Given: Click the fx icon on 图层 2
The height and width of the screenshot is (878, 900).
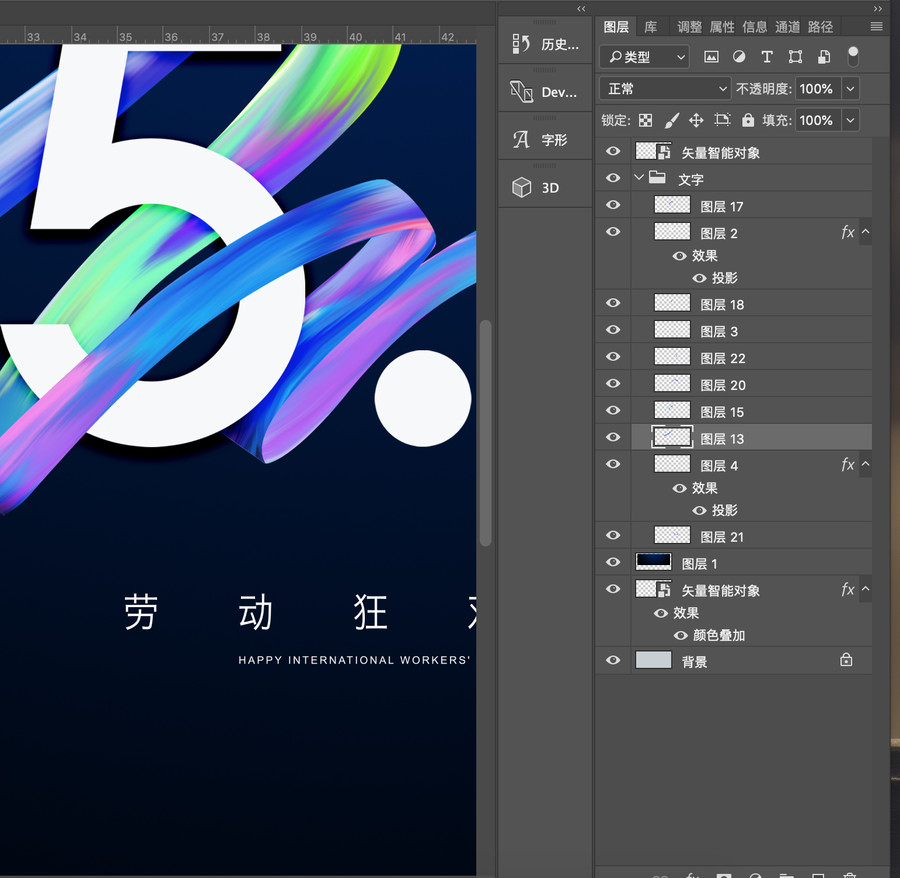Looking at the screenshot, I should 847,232.
